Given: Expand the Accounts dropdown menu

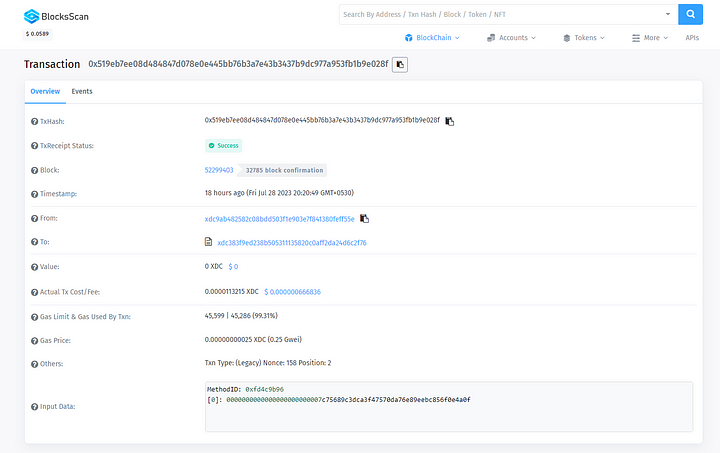Looking at the screenshot, I should 511,38.
